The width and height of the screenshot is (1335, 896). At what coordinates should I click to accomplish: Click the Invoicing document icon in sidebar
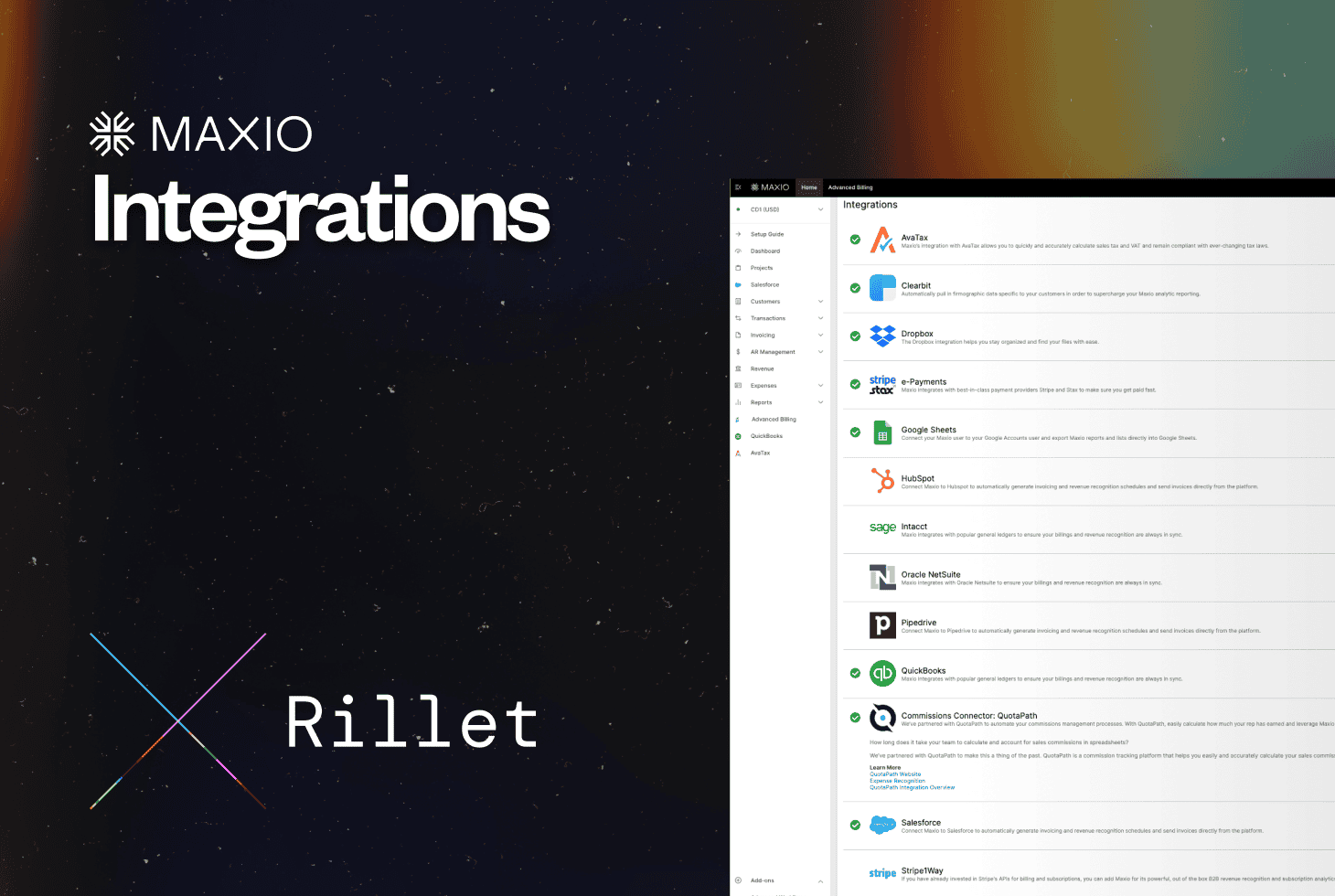738,336
